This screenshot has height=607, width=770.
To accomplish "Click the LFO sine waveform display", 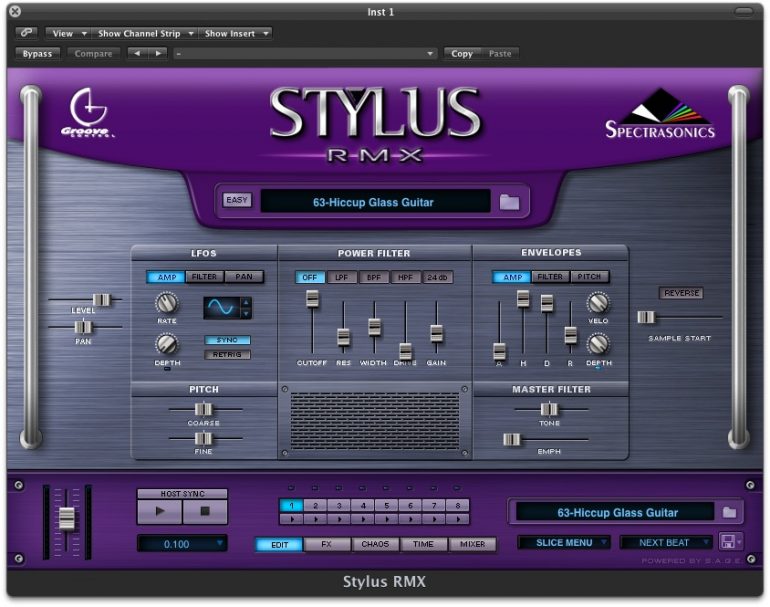I will click(x=221, y=307).
